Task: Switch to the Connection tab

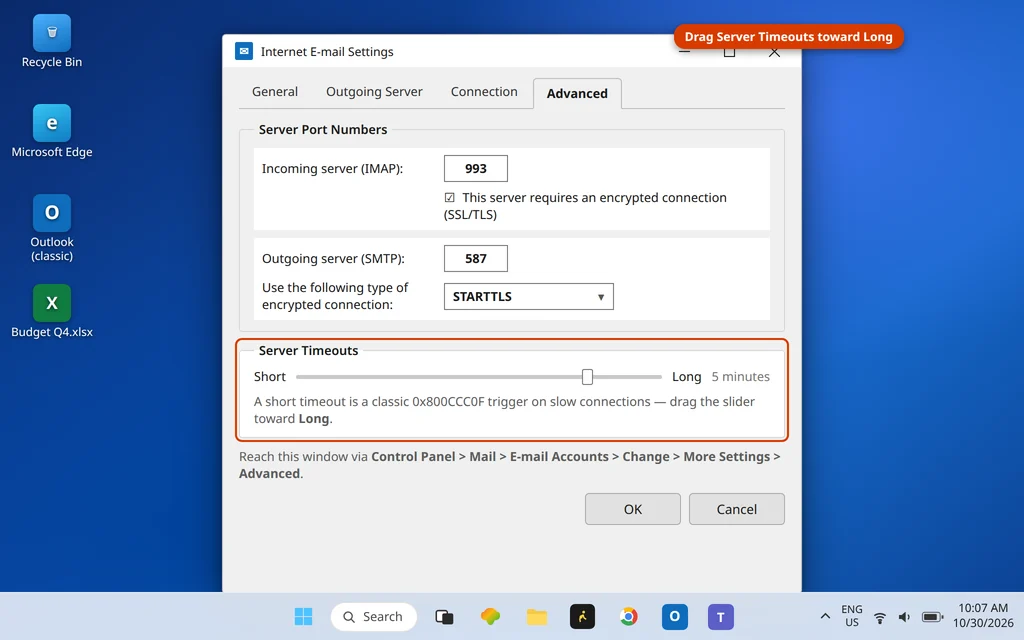Action: pos(484,92)
